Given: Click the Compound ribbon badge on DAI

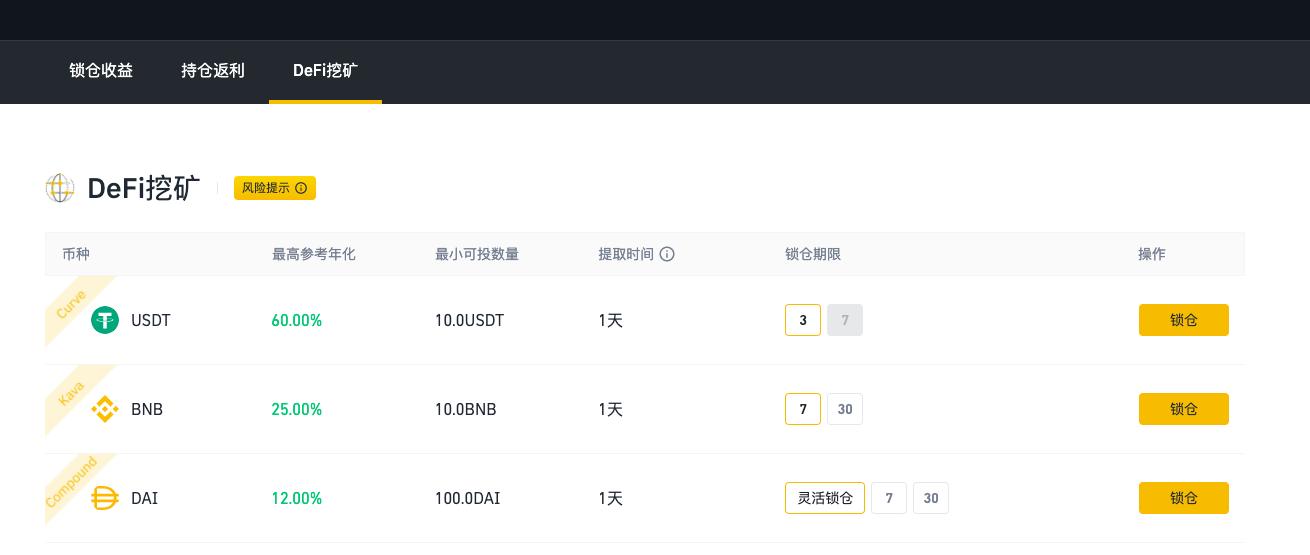Looking at the screenshot, I should [72, 481].
